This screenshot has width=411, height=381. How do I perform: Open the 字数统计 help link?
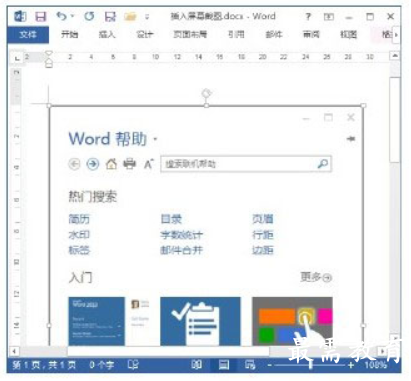point(182,235)
